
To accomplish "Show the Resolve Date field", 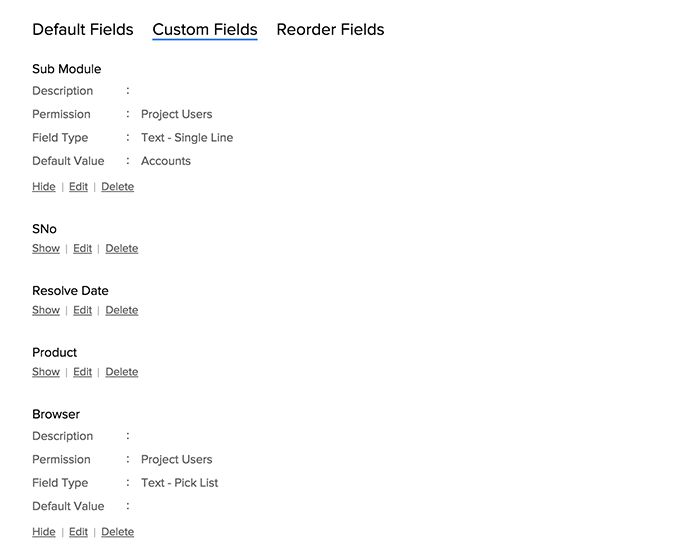I will [46, 311].
